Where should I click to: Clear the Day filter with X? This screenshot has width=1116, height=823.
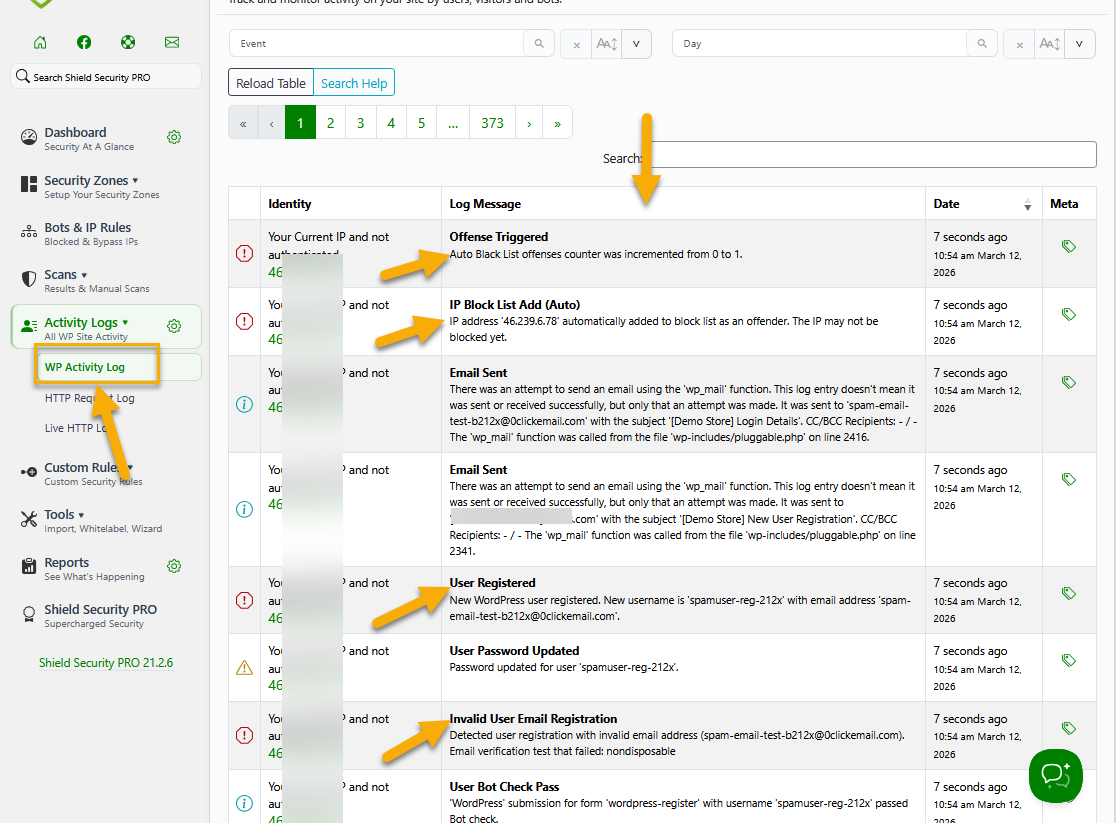tap(1019, 44)
